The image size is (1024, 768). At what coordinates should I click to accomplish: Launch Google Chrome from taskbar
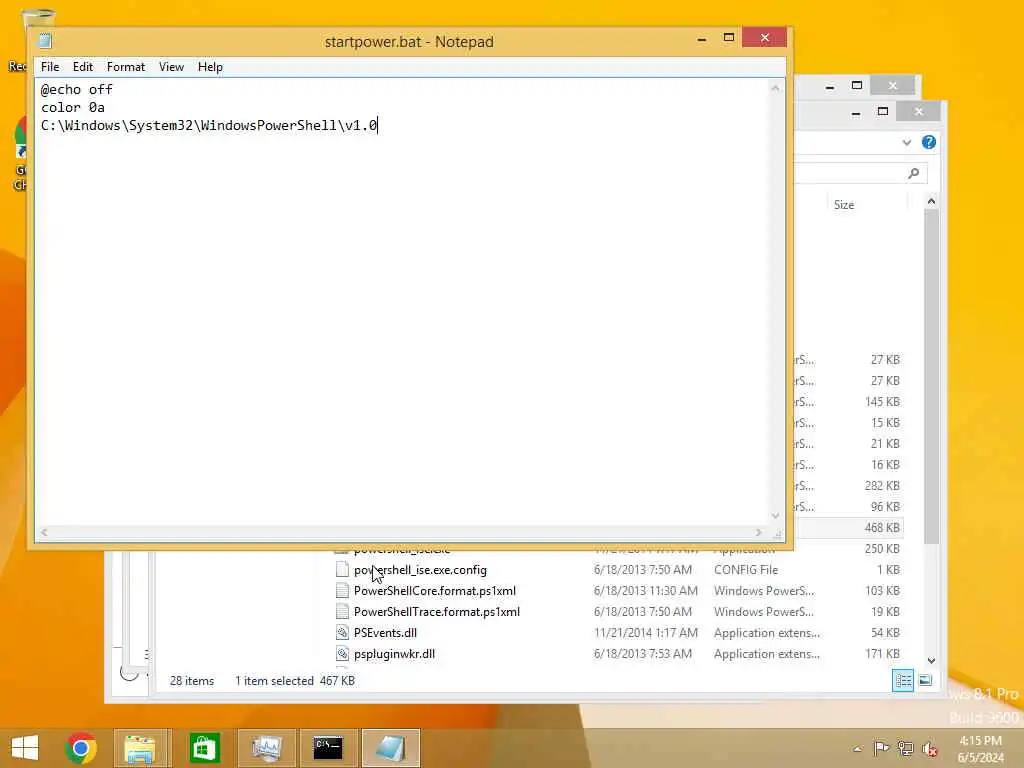[x=81, y=748]
